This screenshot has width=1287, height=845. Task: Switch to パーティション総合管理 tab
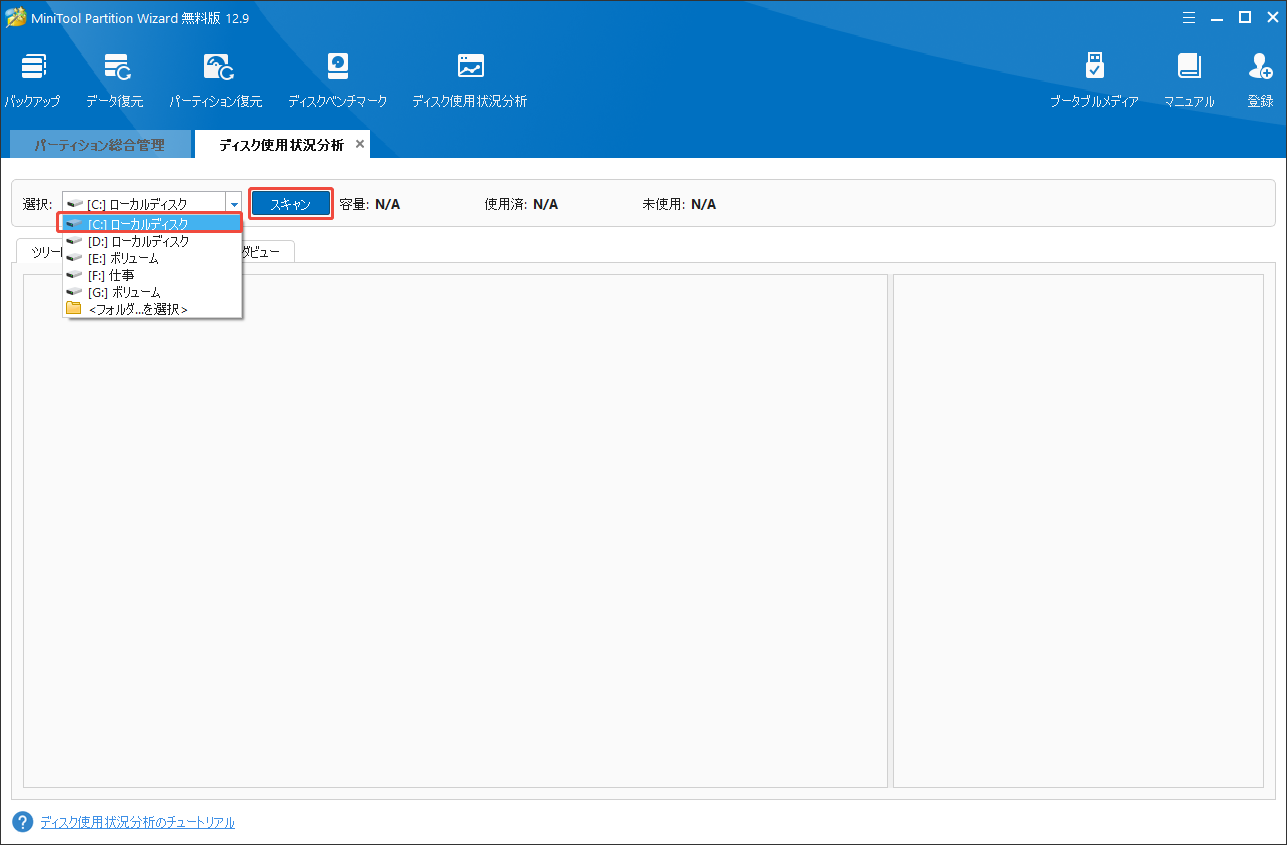[99, 145]
